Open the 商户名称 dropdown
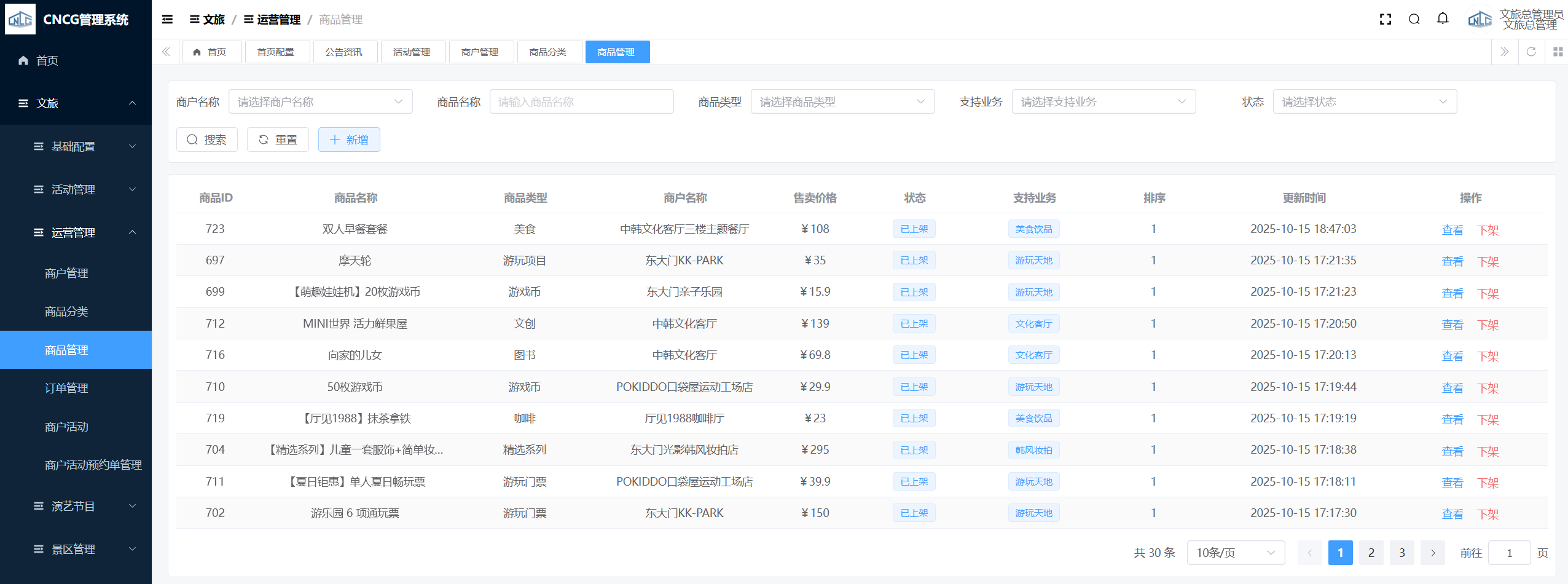Screen dimensions: 1568x584 (320, 102)
